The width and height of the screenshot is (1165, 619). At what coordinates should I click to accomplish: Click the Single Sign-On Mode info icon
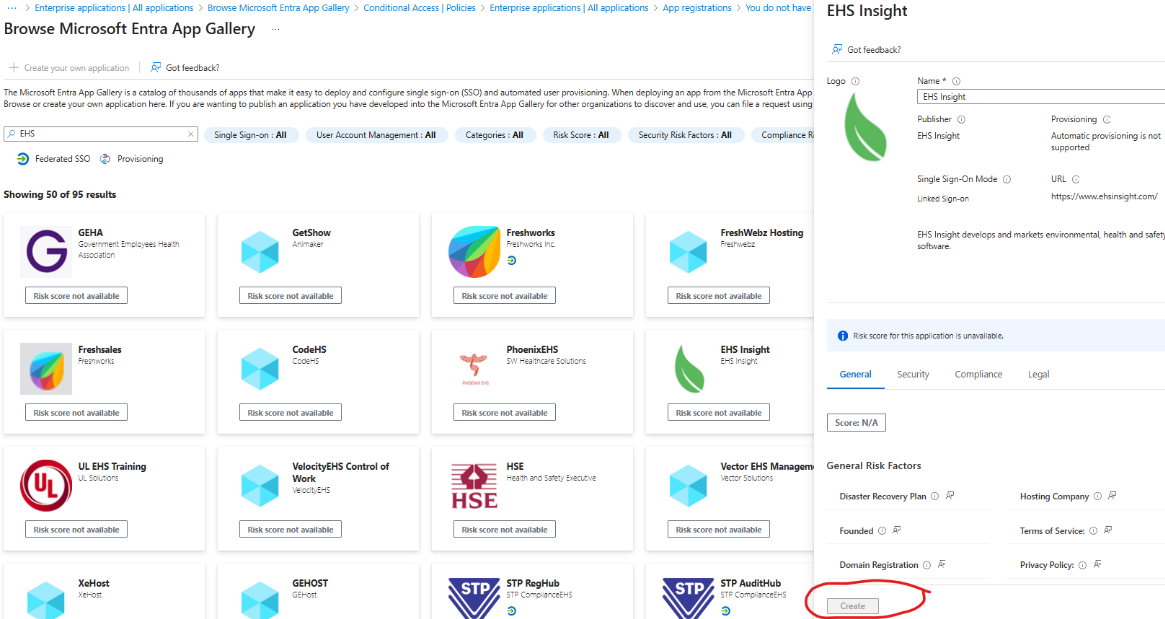[x=1007, y=179]
